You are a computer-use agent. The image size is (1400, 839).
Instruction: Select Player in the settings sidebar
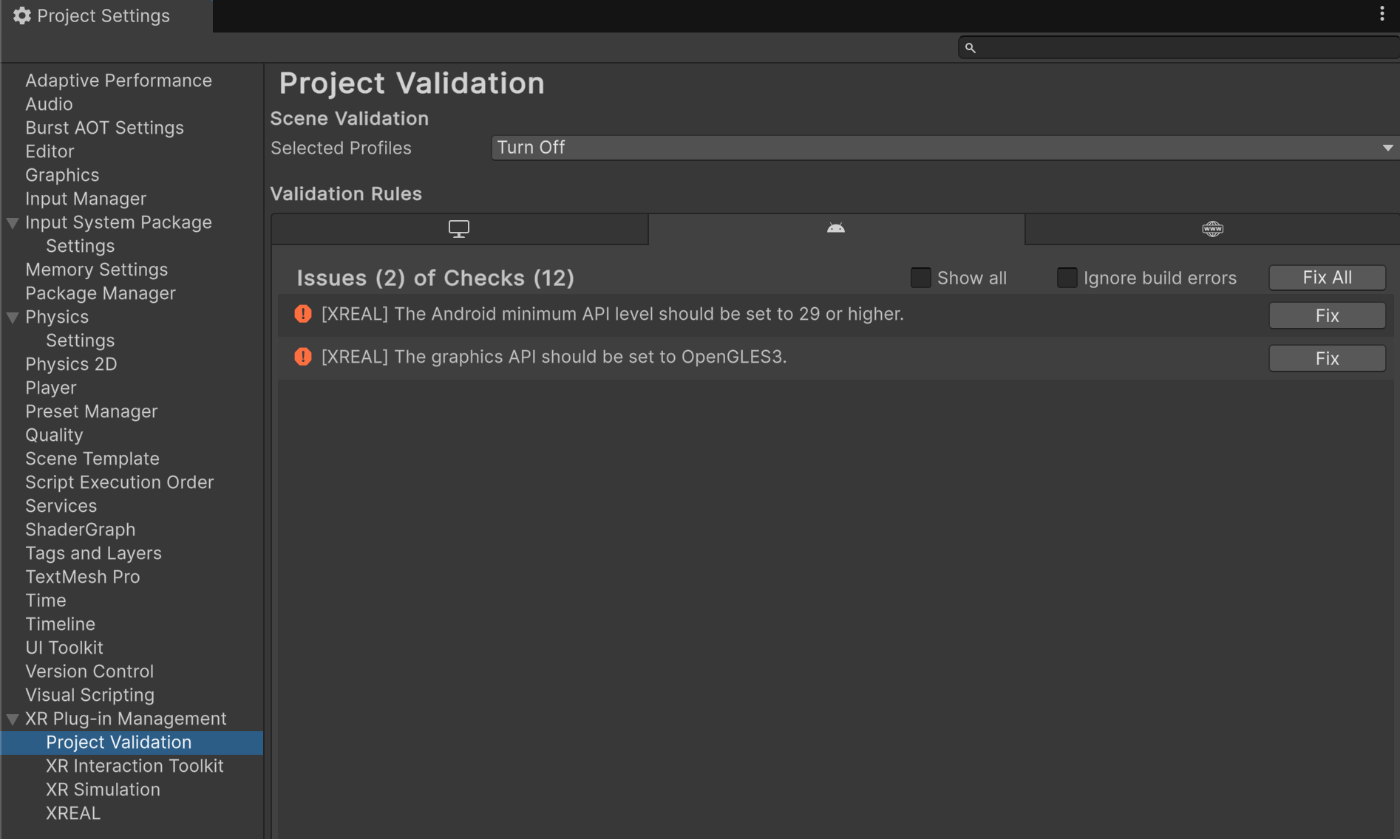pyautogui.click(x=51, y=387)
